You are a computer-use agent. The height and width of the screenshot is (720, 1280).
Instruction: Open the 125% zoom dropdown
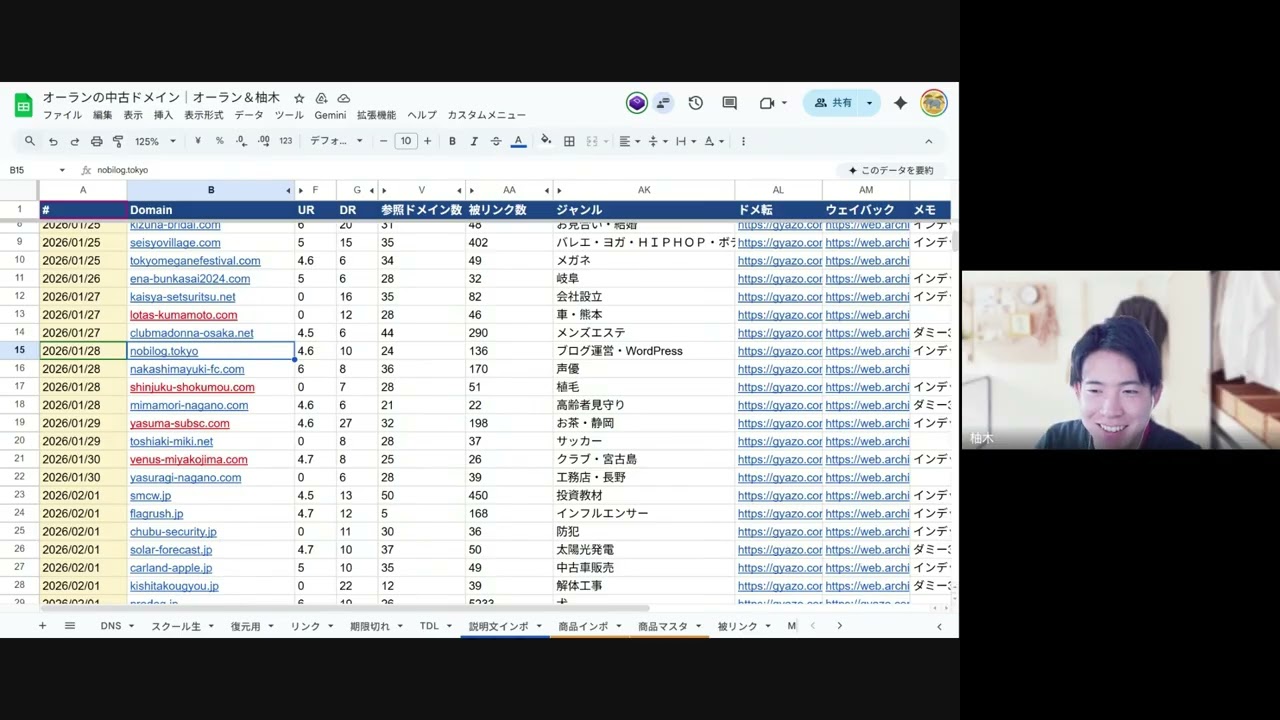pyautogui.click(x=155, y=141)
